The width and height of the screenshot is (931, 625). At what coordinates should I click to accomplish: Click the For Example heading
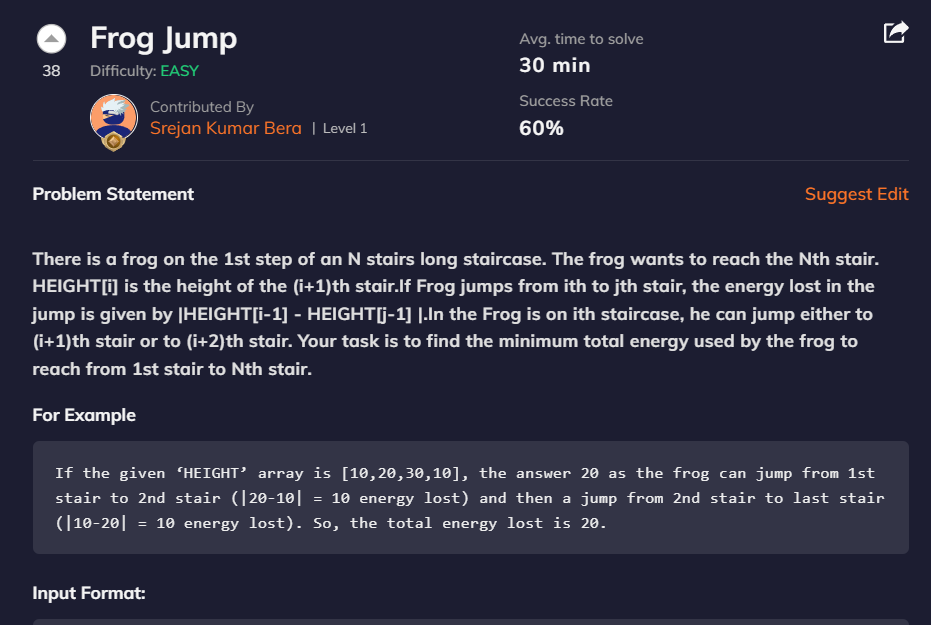point(84,415)
